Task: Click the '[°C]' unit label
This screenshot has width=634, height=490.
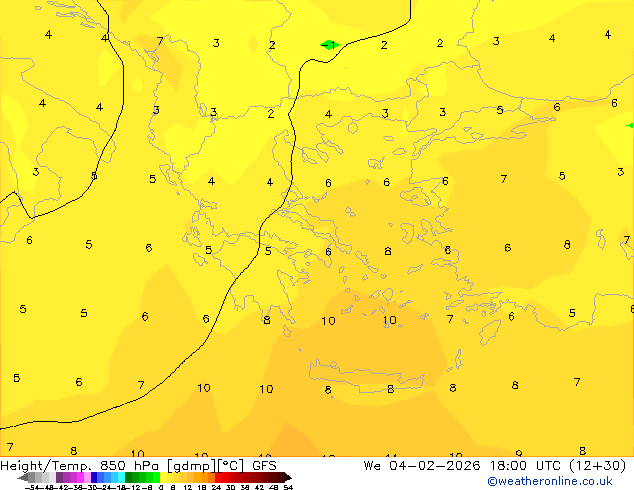Action: 231,466
